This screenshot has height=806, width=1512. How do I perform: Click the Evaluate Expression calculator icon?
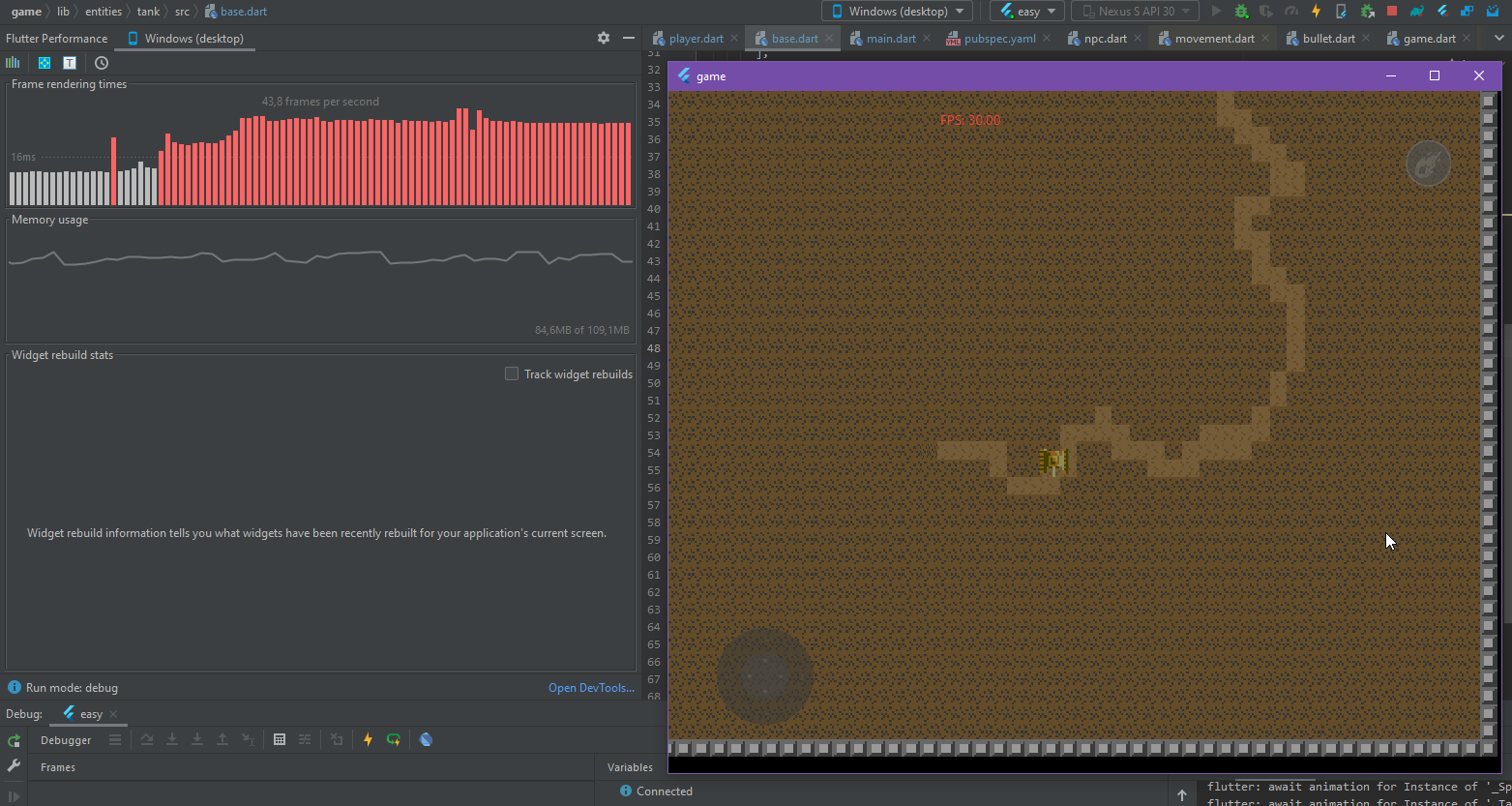[280, 740]
